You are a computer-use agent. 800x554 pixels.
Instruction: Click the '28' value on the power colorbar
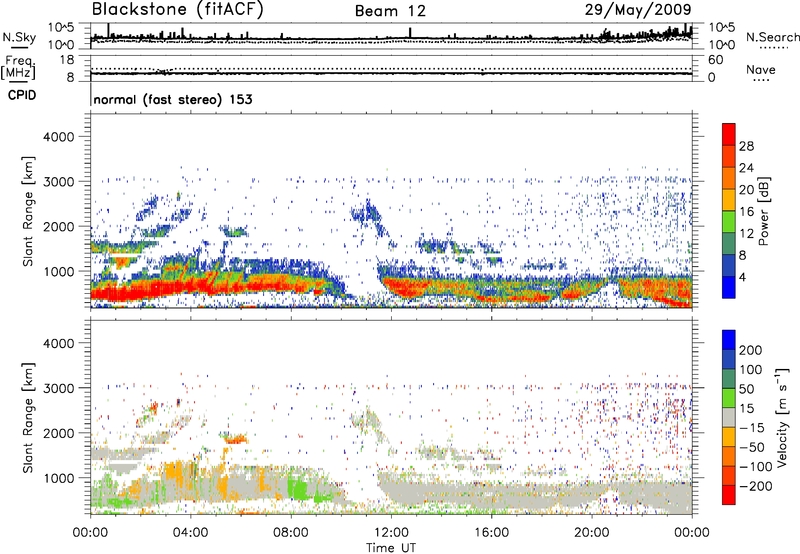[746, 146]
